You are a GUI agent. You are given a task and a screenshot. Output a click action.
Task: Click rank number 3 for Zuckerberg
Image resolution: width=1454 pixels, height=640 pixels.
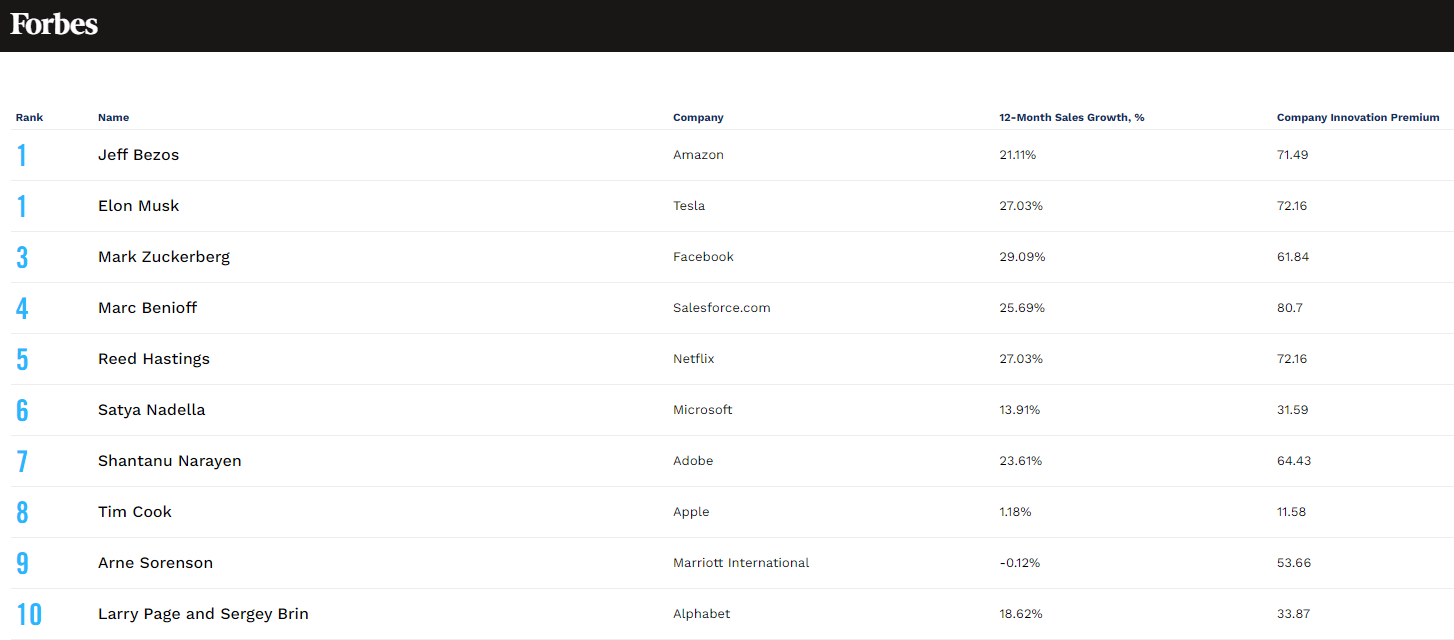click(22, 257)
